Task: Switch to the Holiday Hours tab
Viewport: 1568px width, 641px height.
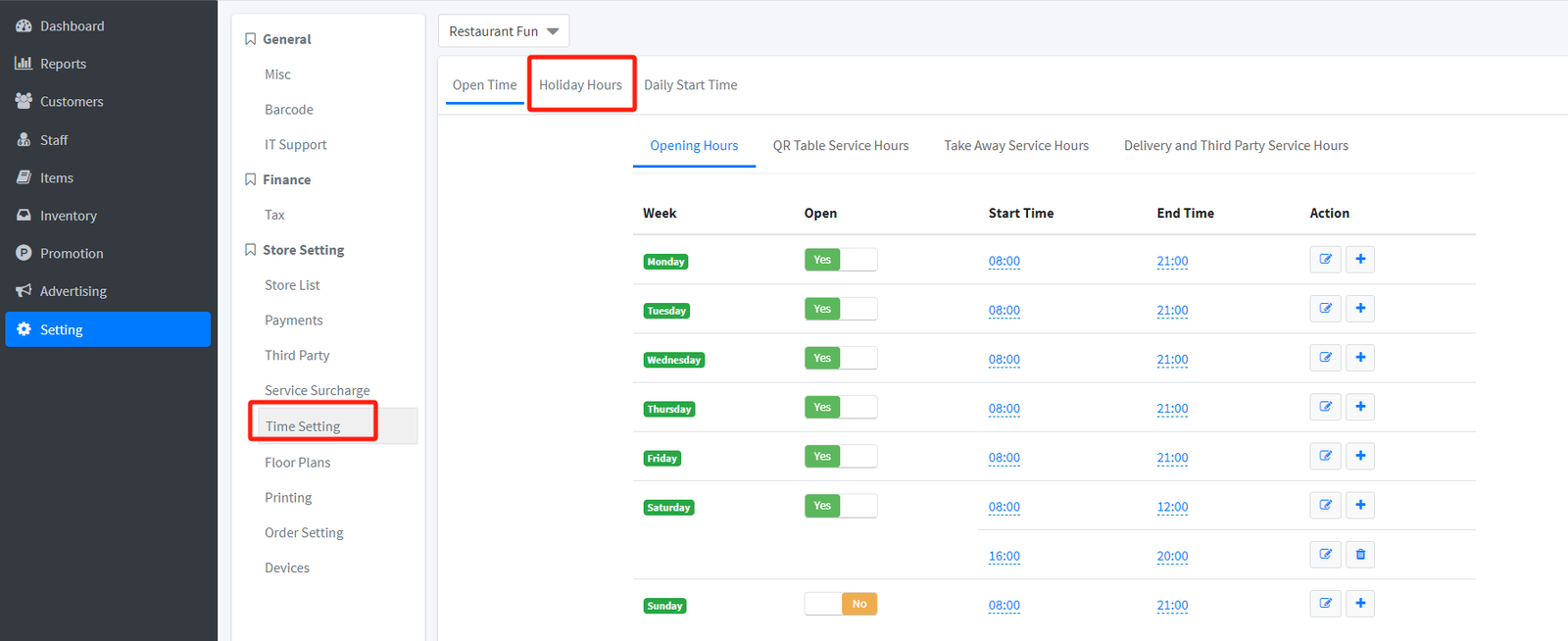Action: click(580, 85)
